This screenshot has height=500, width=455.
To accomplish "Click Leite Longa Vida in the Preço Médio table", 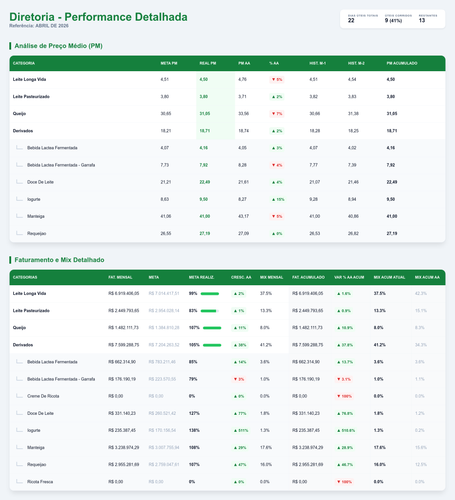I will click(x=29, y=80).
